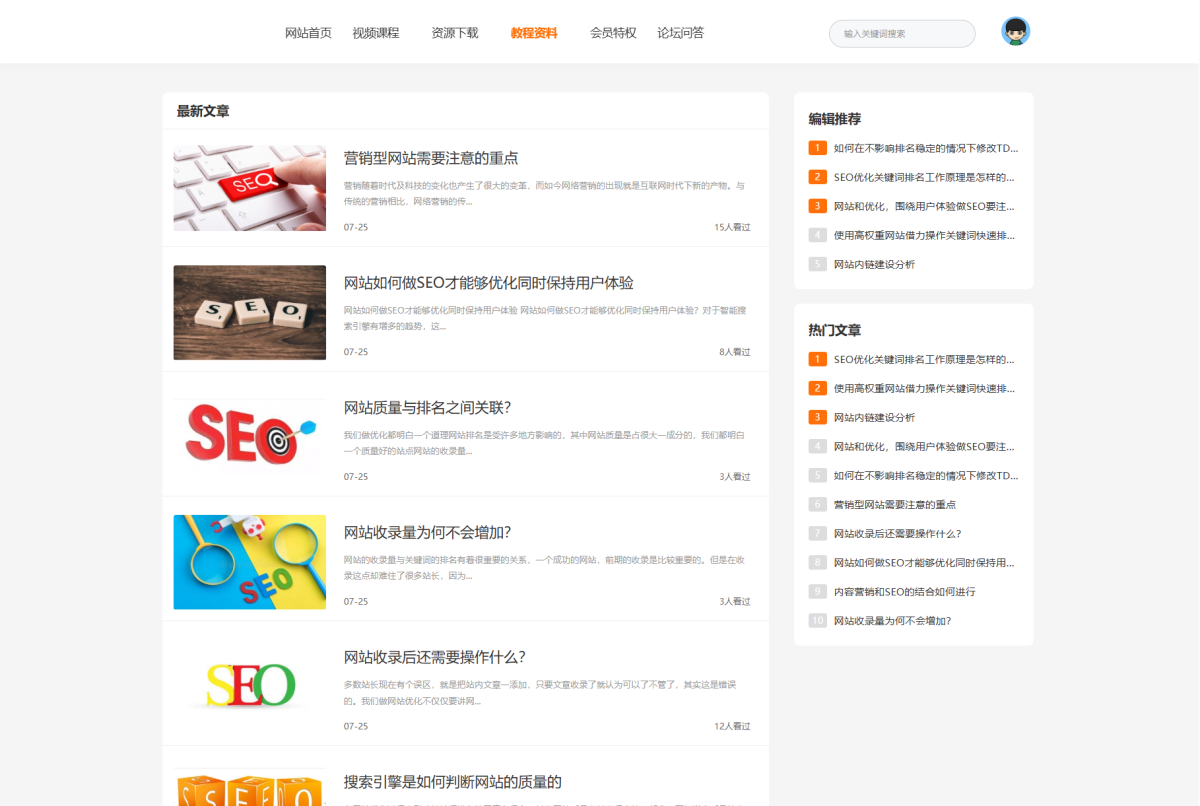Open wooden S.E.O. tiles thumbnail image

click(x=250, y=312)
